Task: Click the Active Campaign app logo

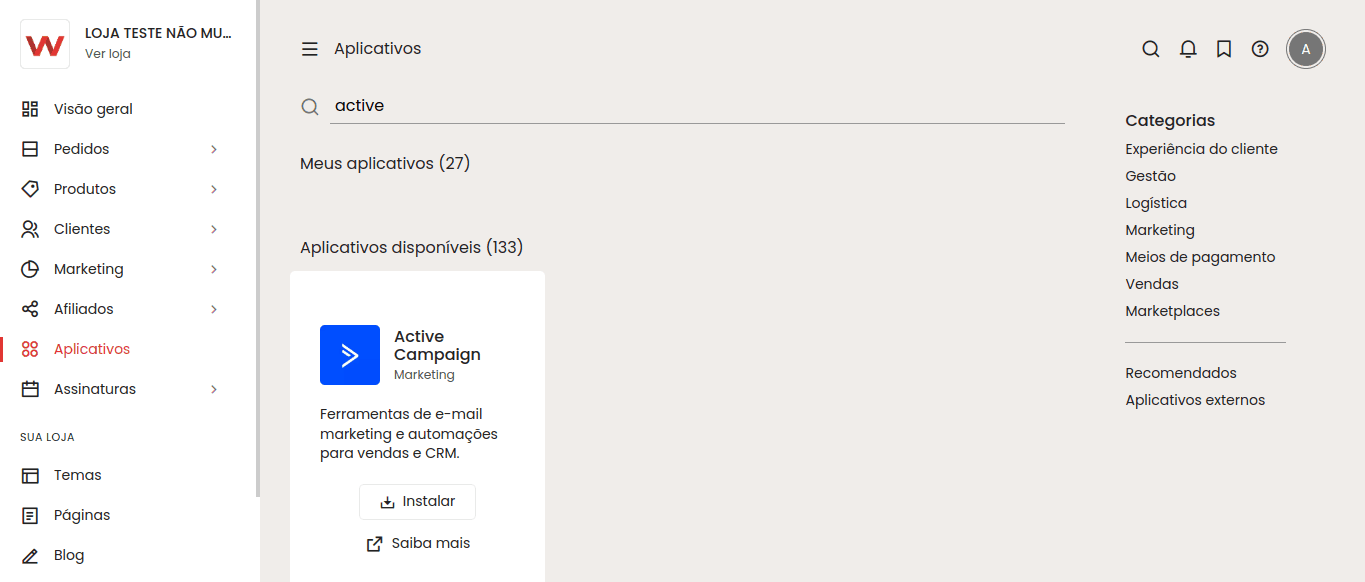Action: click(x=350, y=355)
